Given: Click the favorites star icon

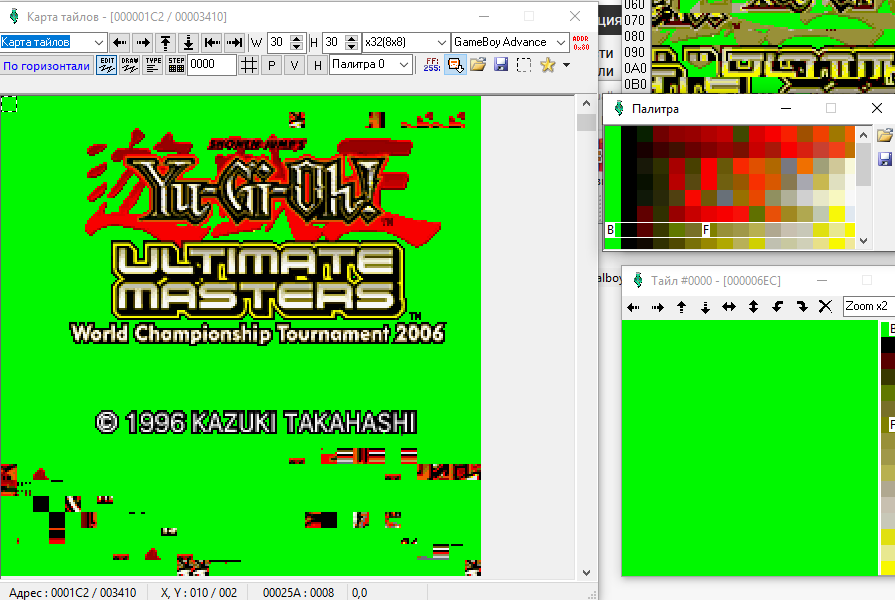Looking at the screenshot, I should coord(547,65).
